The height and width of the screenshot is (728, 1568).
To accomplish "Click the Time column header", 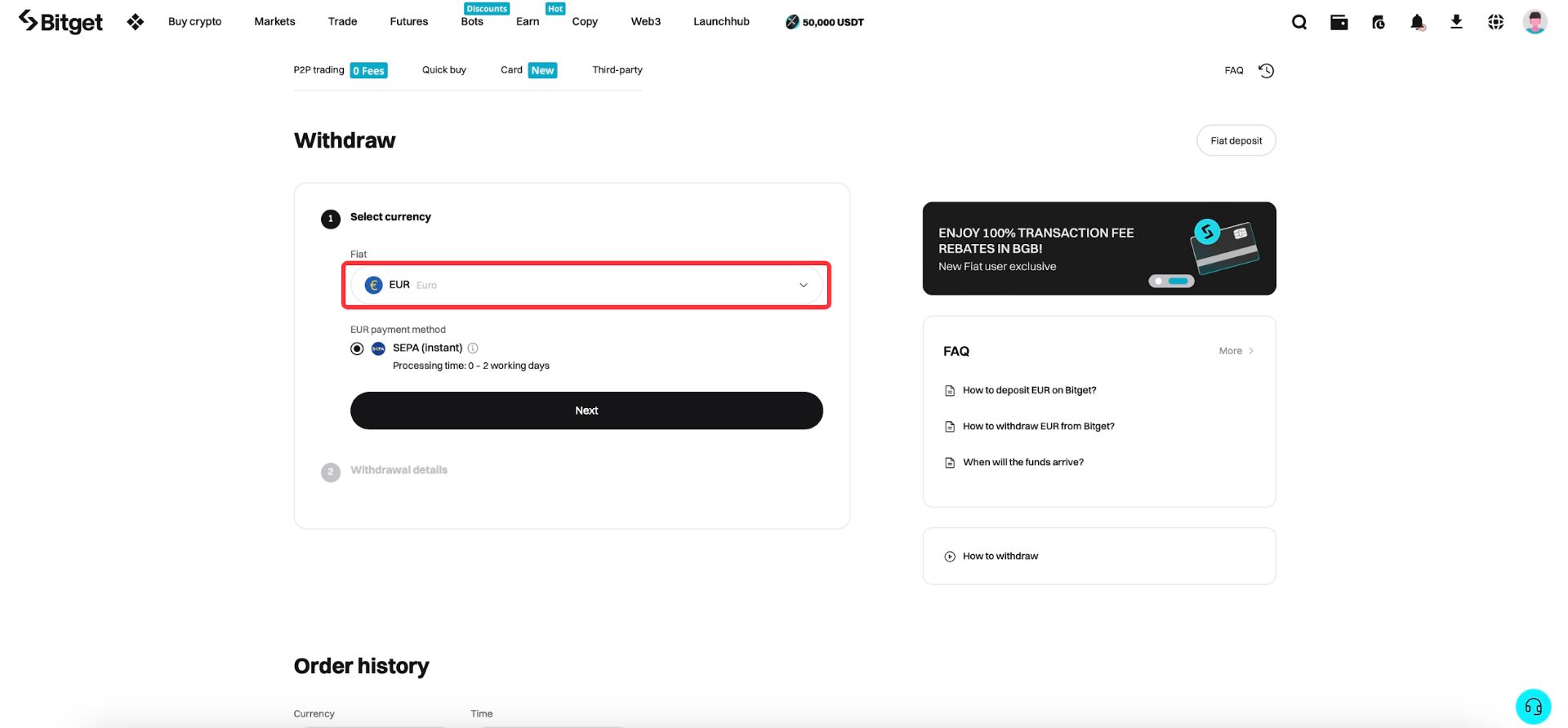I will 482,713.
